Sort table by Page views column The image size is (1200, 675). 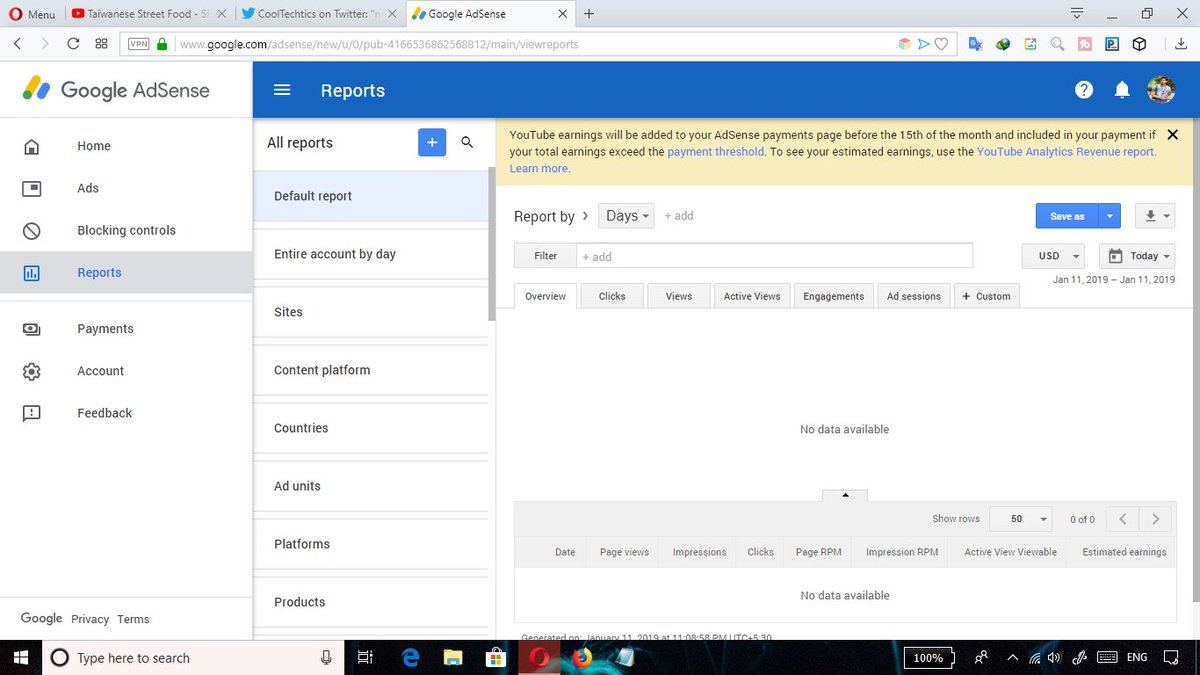(624, 552)
